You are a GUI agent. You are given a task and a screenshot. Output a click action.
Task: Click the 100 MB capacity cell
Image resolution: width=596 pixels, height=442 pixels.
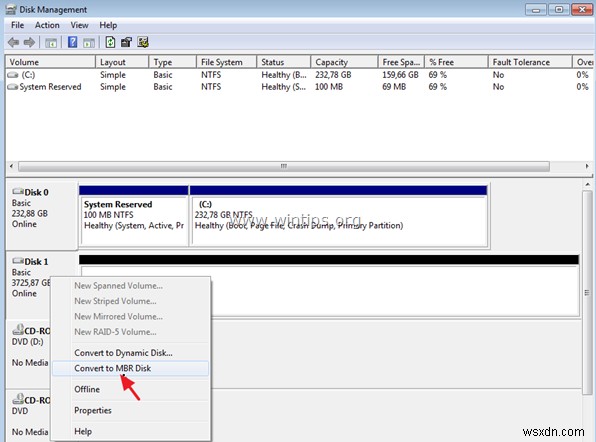pos(329,87)
